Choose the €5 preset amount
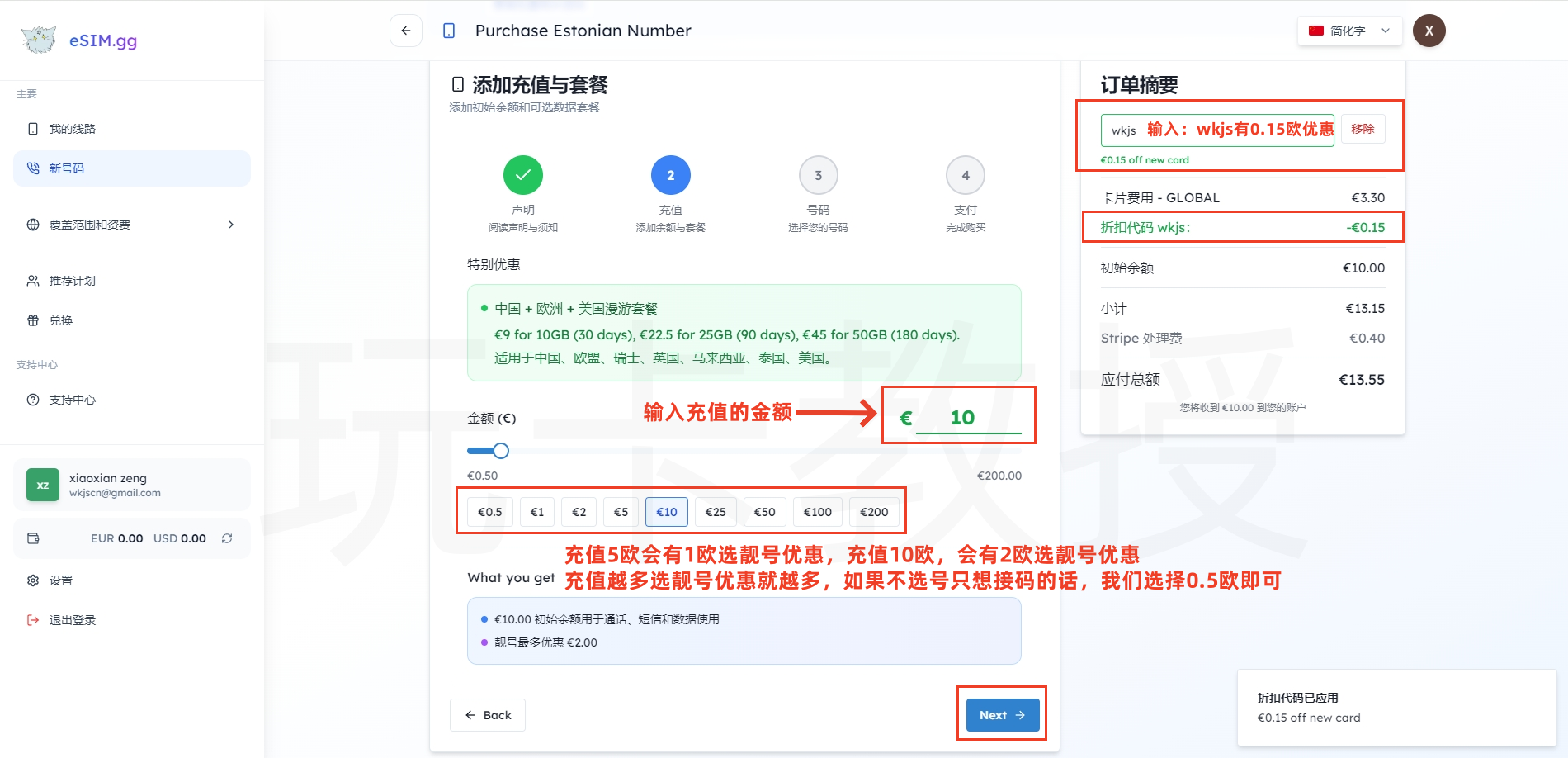 [x=621, y=512]
